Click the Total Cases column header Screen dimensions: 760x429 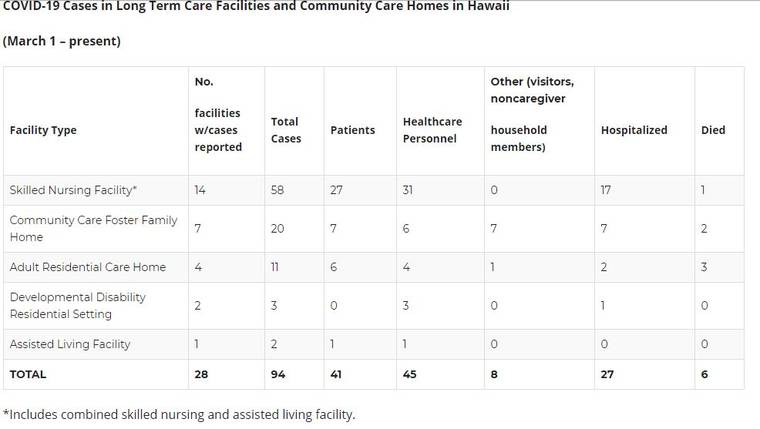tap(286, 130)
